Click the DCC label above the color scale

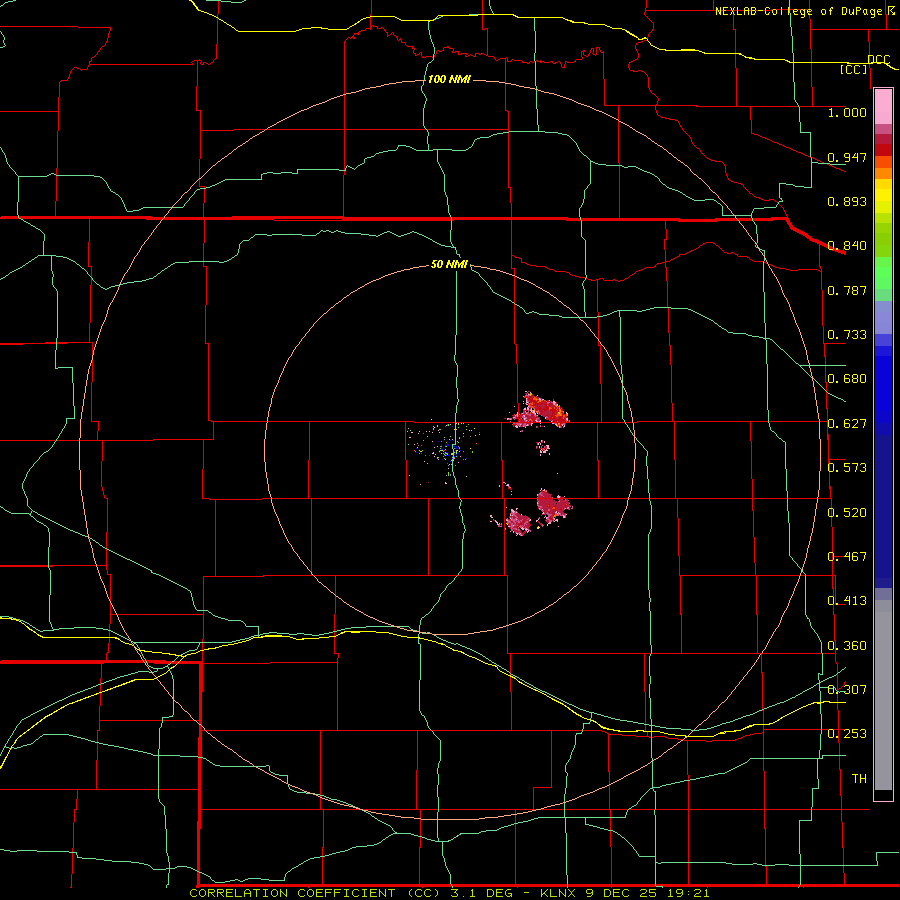(x=879, y=60)
